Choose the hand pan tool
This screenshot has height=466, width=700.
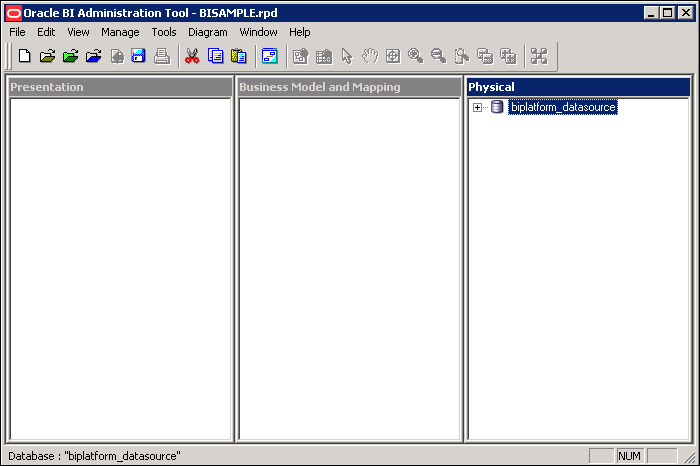coord(370,56)
